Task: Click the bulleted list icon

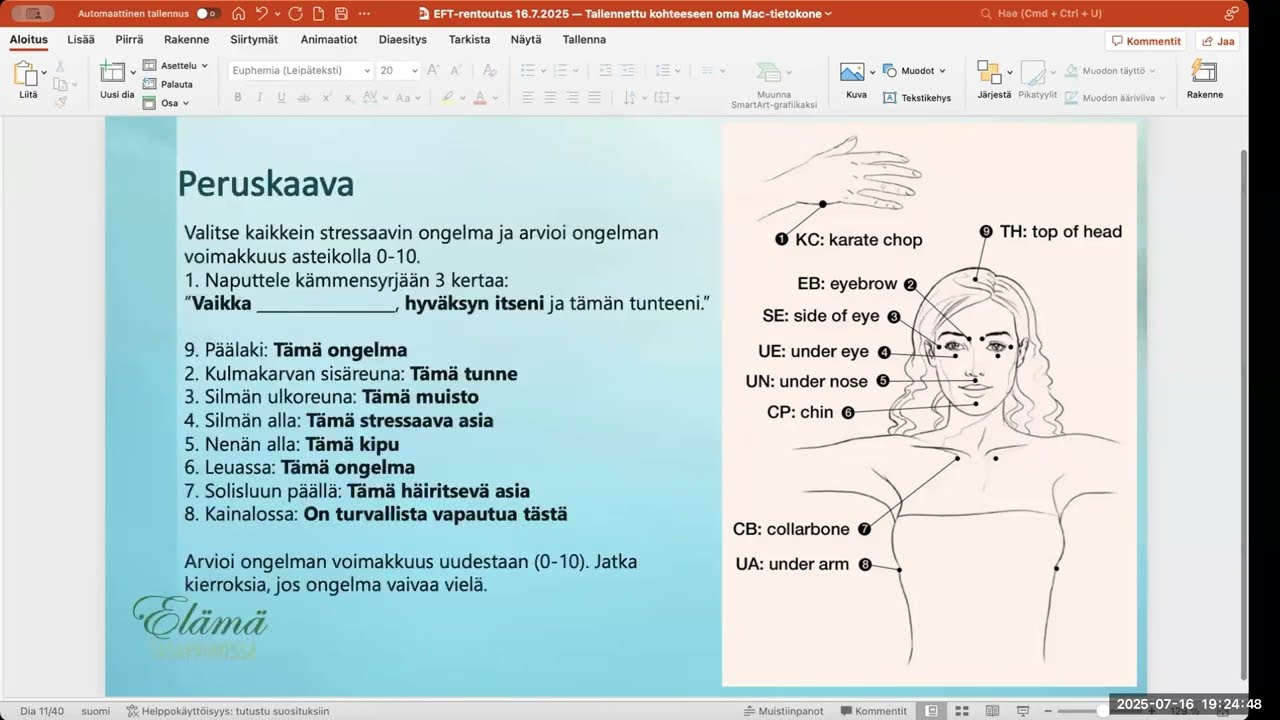Action: (x=528, y=70)
